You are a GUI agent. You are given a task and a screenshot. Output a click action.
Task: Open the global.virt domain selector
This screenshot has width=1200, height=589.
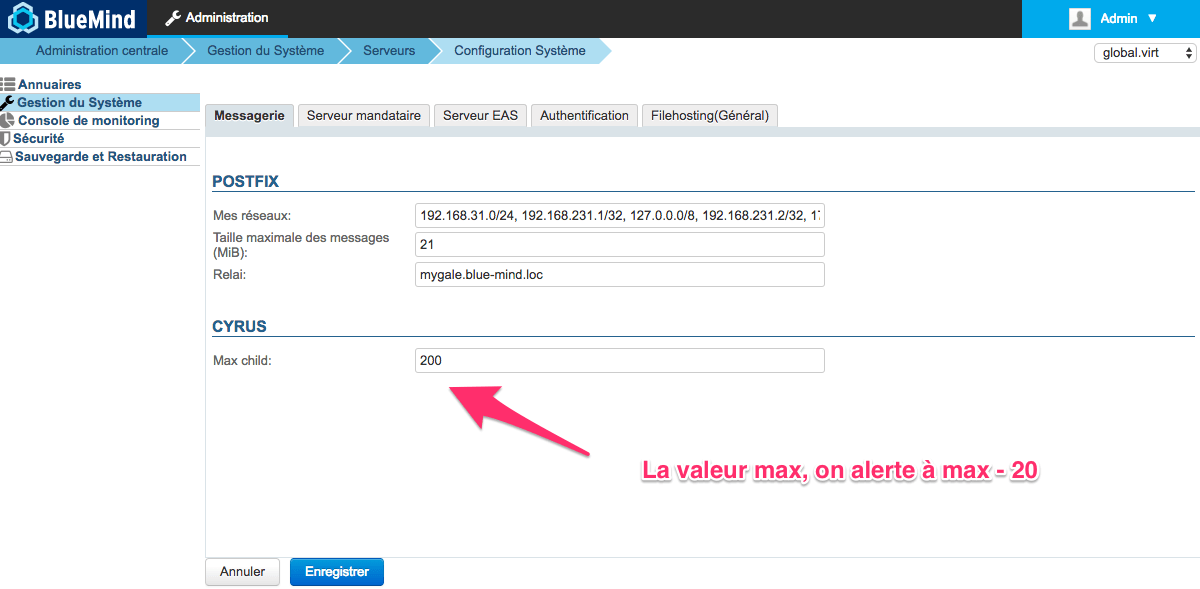(1145, 53)
